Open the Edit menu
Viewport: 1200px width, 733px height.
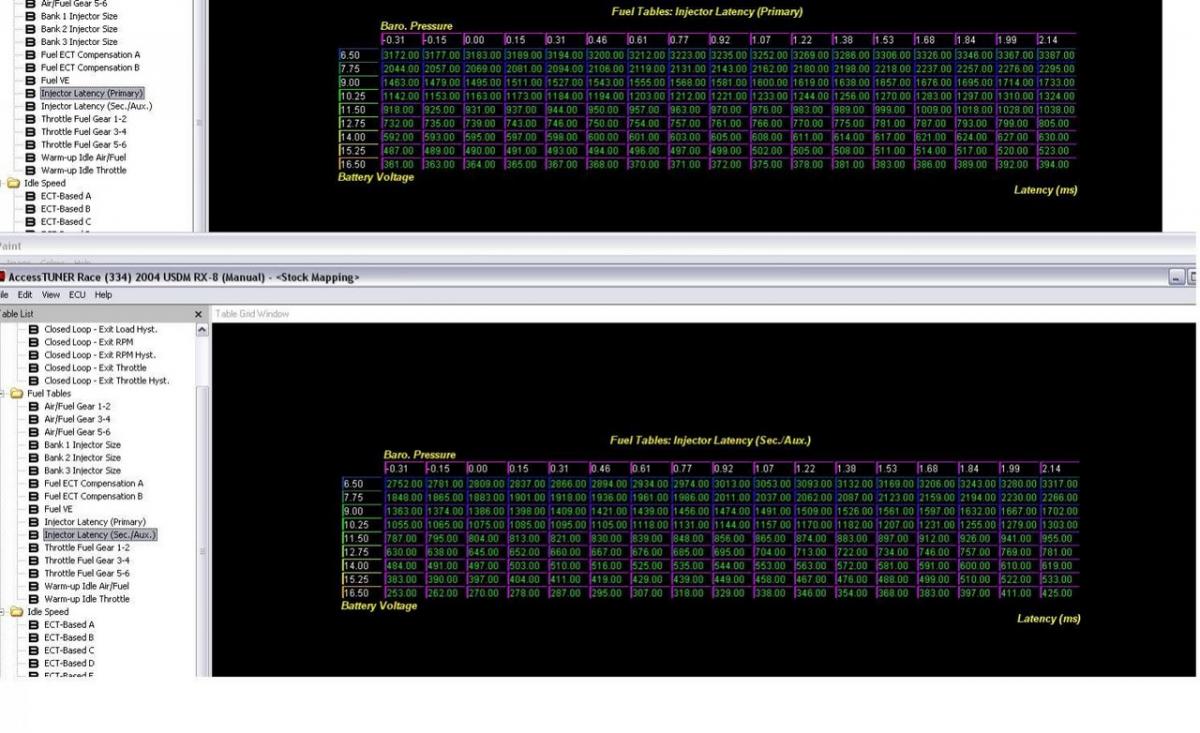[x=25, y=295]
